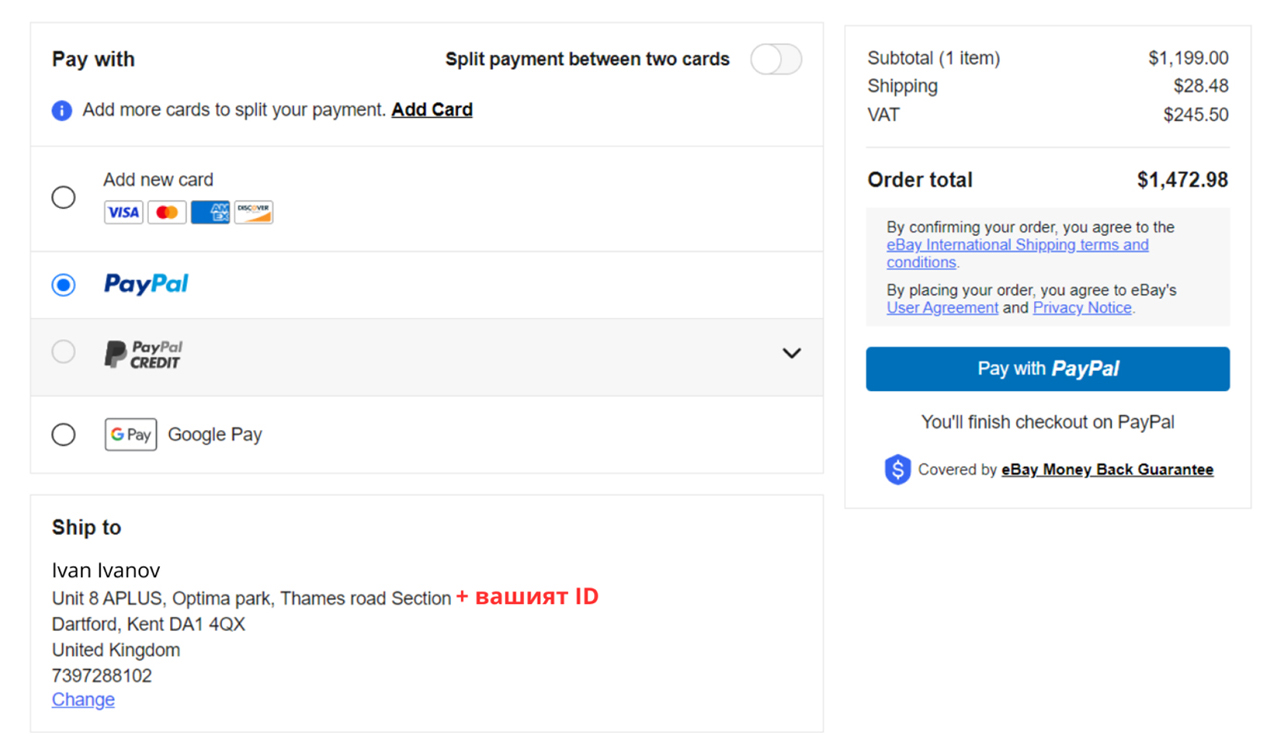Click the PayPal Credit logo
The width and height of the screenshot is (1281, 750).
click(x=144, y=354)
